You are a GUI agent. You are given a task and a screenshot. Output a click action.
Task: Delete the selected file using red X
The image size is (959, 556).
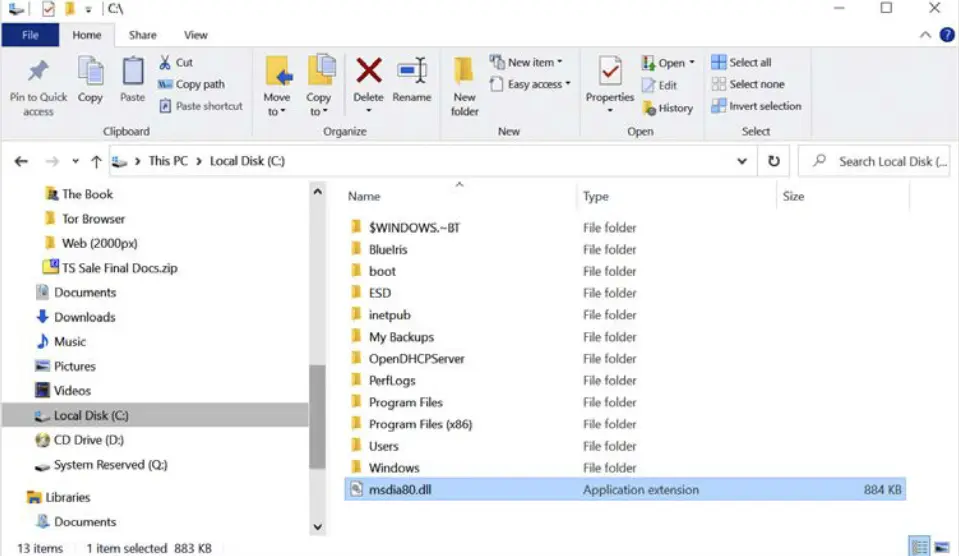pyautogui.click(x=368, y=72)
